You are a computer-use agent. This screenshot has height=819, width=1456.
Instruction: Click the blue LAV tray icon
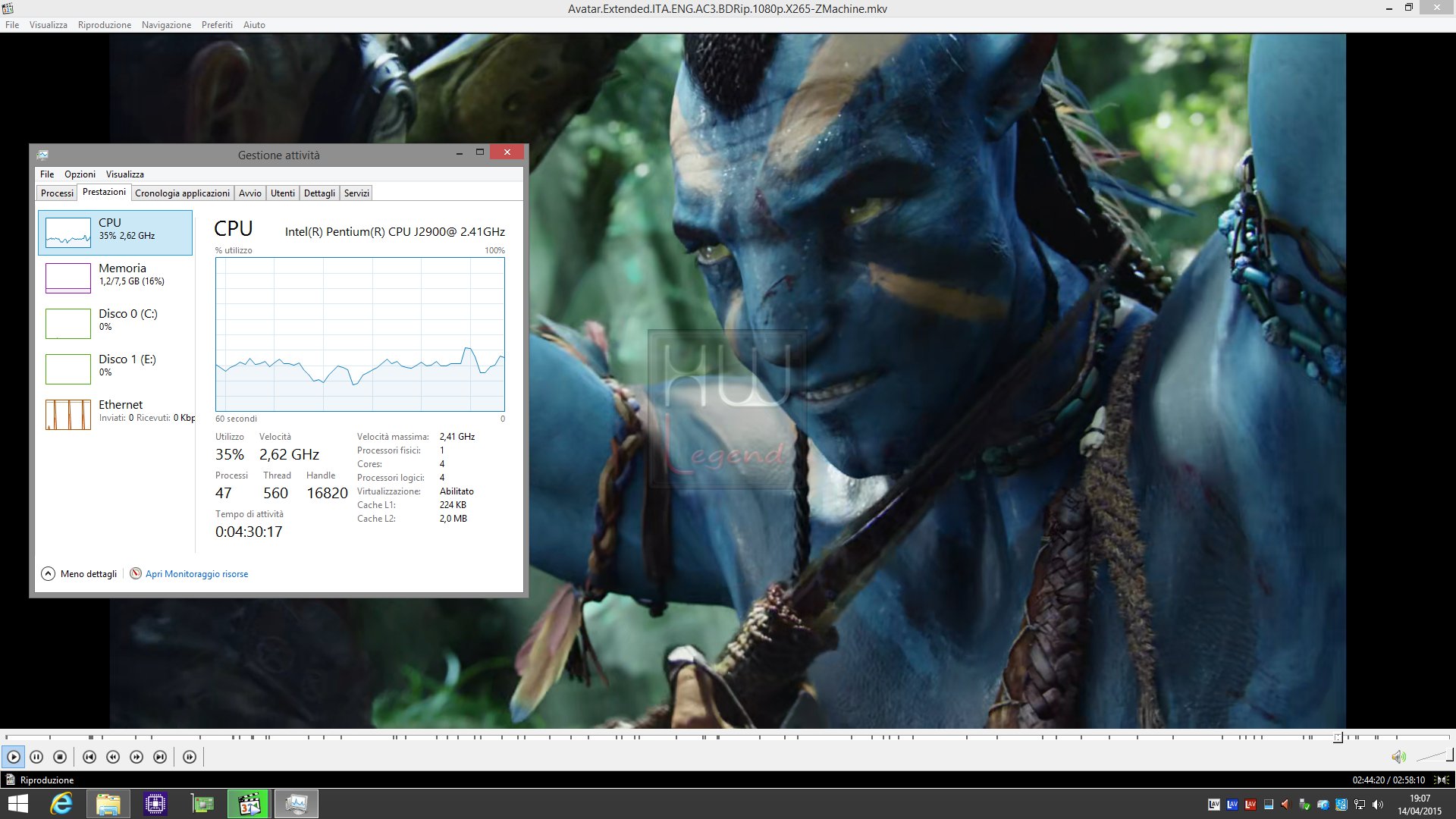pyautogui.click(x=1232, y=805)
